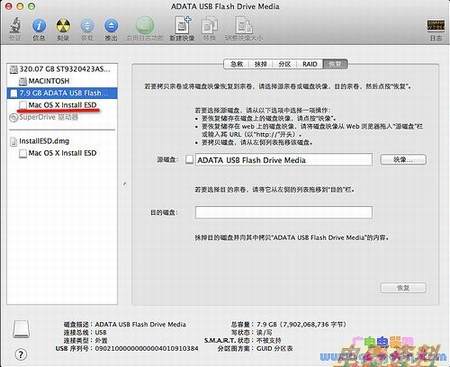The height and width of the screenshot is (367, 450).
Task: Click the Verify microscope toolbar icon
Action: 15,26
